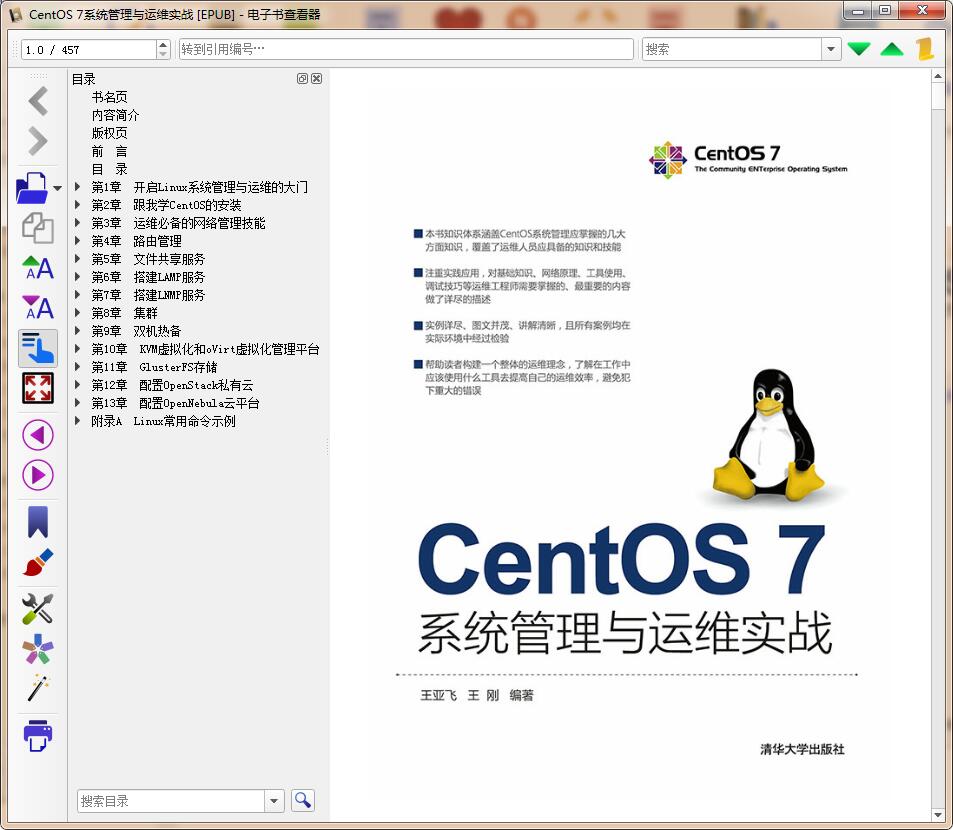The width and height of the screenshot is (953, 830).
Task: Open 第9章 双机热备 chapter
Action: (x=136, y=331)
